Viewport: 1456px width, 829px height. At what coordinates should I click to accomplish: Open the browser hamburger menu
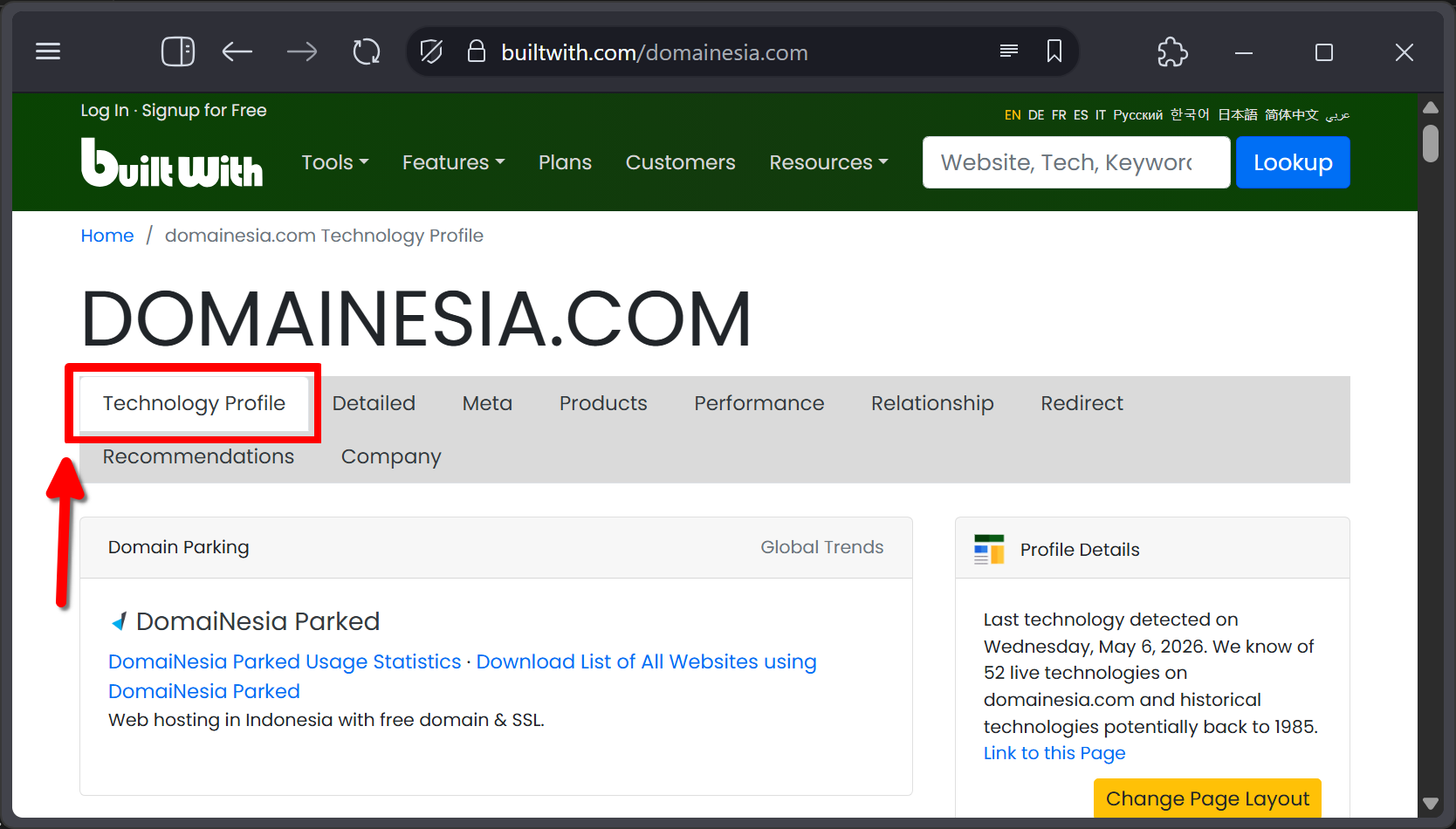(48, 52)
